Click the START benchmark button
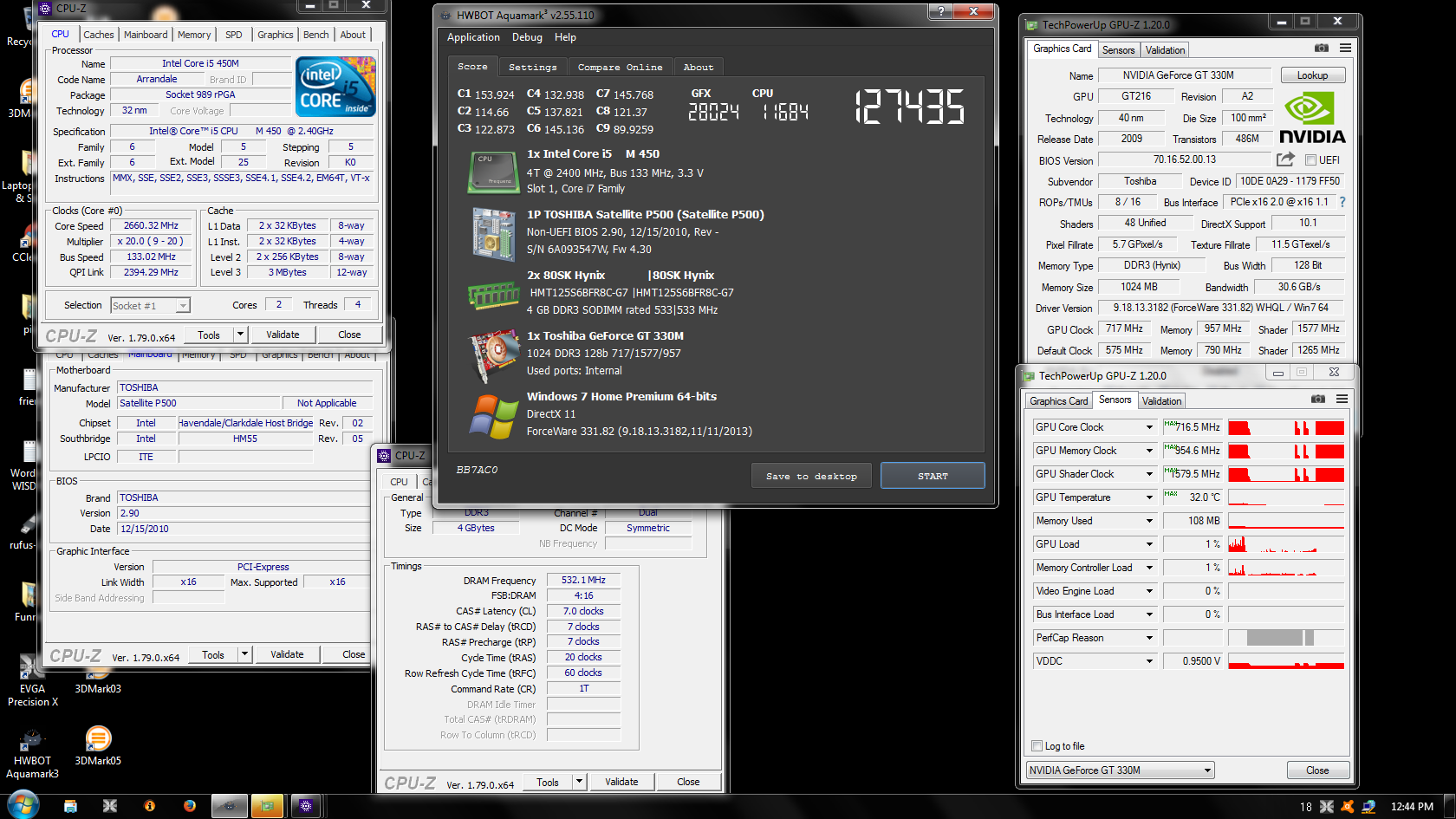This screenshot has height=819, width=1456. pyautogui.click(x=933, y=476)
